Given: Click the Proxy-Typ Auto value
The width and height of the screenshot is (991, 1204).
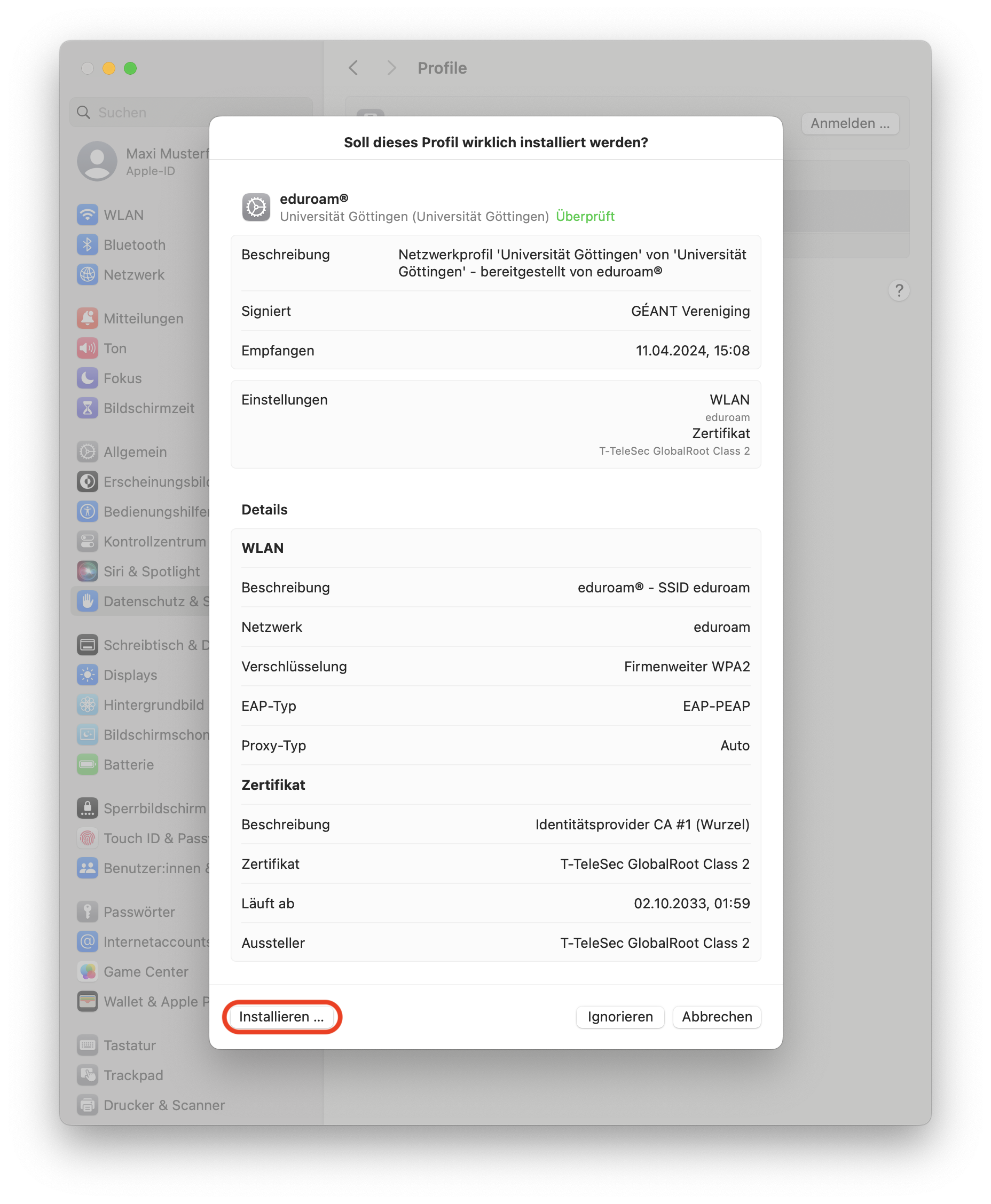Looking at the screenshot, I should 735,745.
